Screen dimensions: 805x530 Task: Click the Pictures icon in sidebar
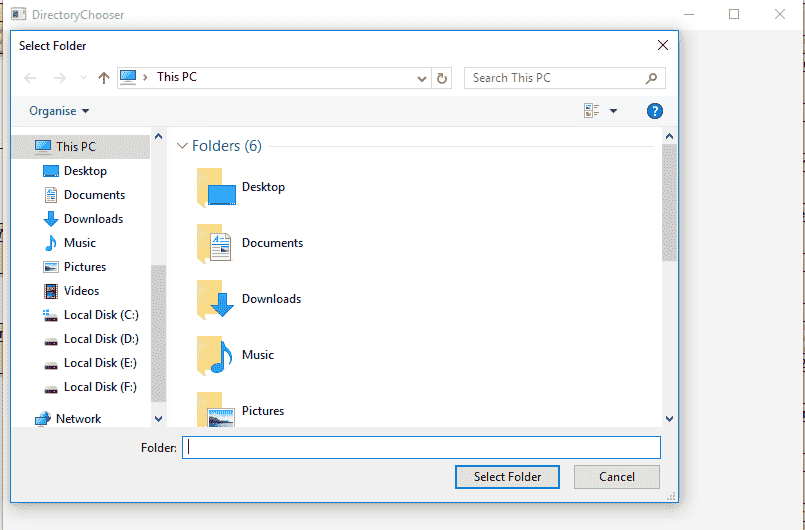pyautogui.click(x=51, y=267)
